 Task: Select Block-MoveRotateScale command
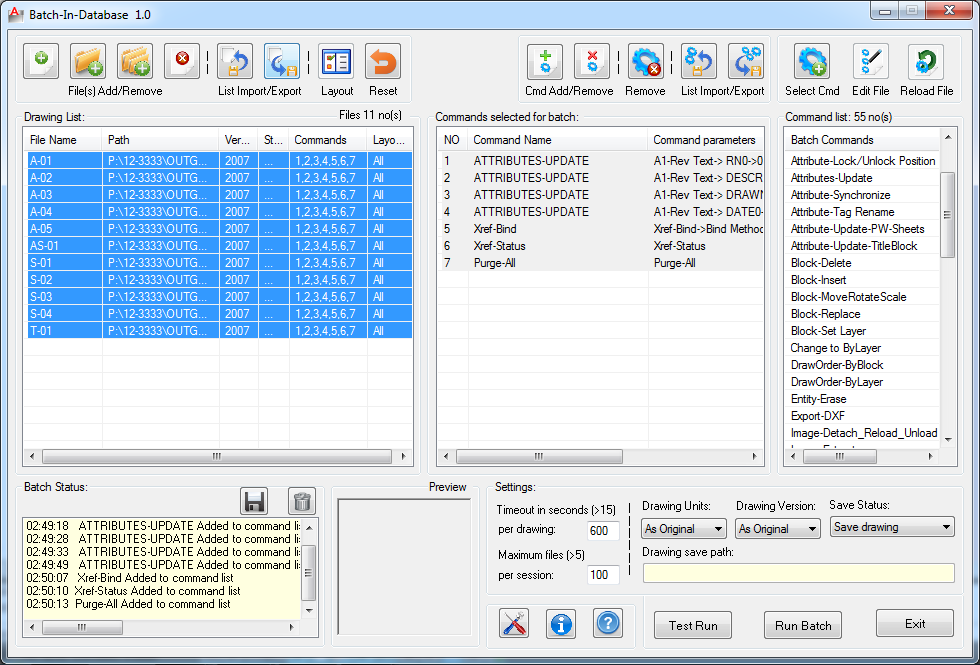[x=862, y=297]
